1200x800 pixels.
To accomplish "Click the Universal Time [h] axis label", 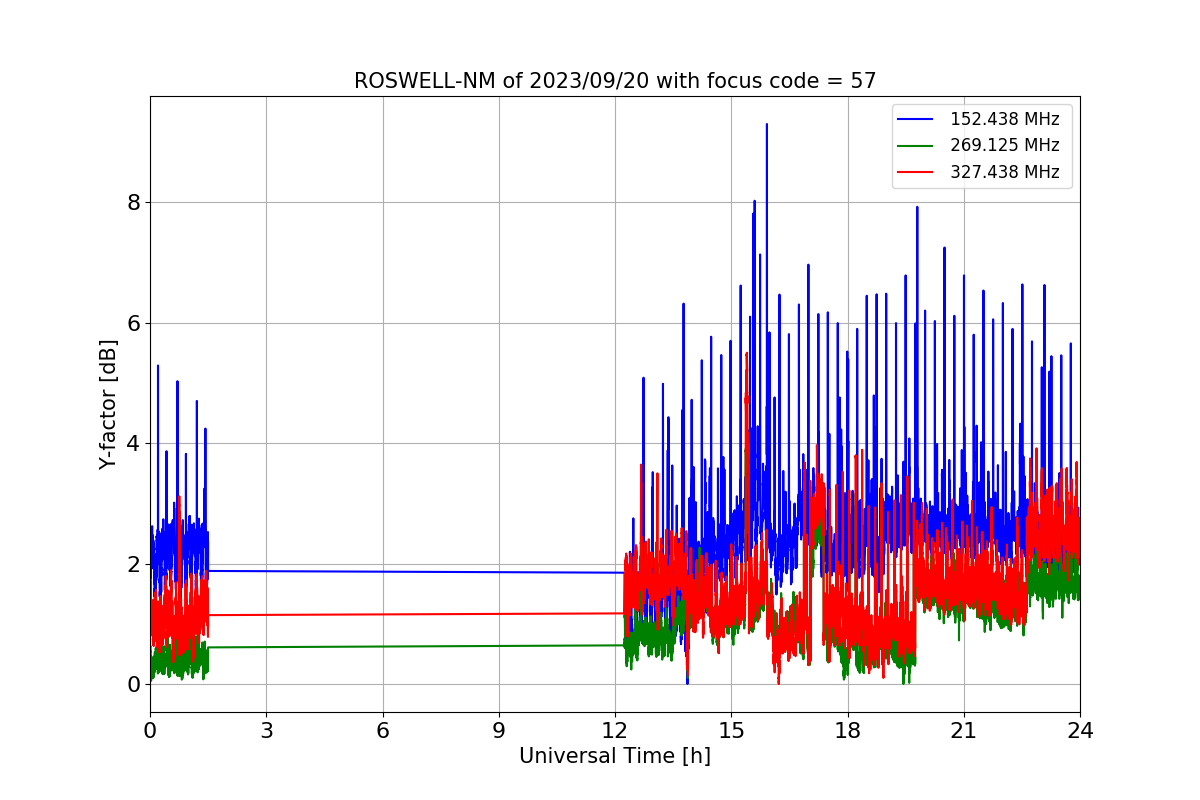I will coord(615,757).
